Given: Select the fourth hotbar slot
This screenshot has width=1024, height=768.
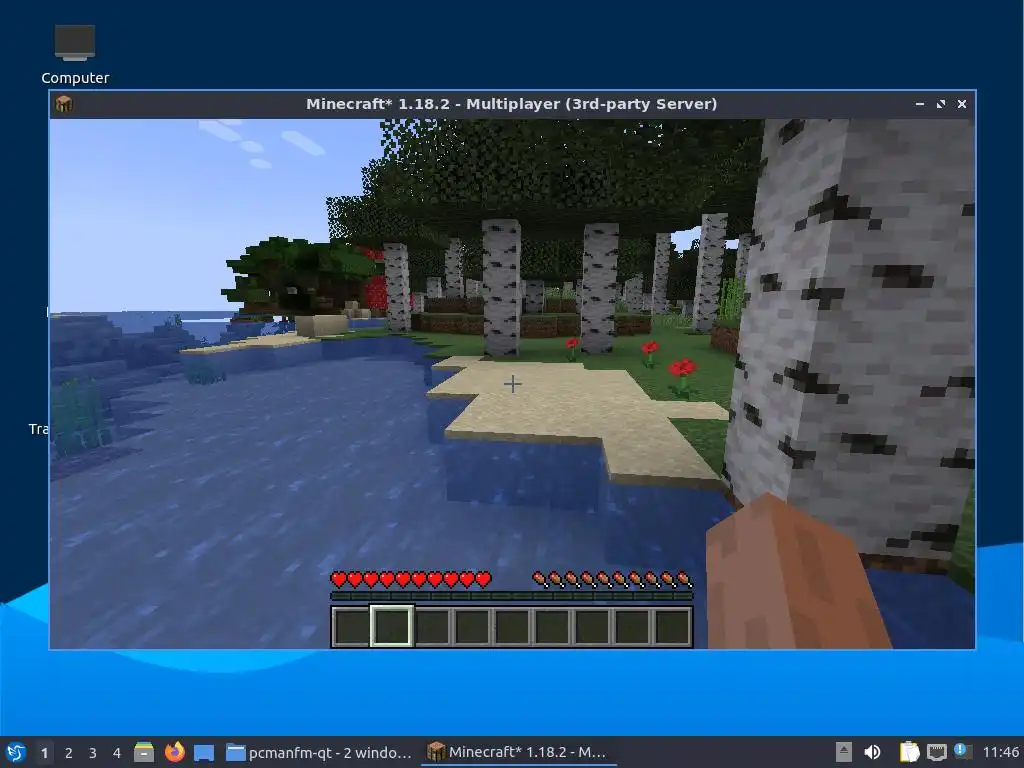Looking at the screenshot, I should [x=472, y=626].
